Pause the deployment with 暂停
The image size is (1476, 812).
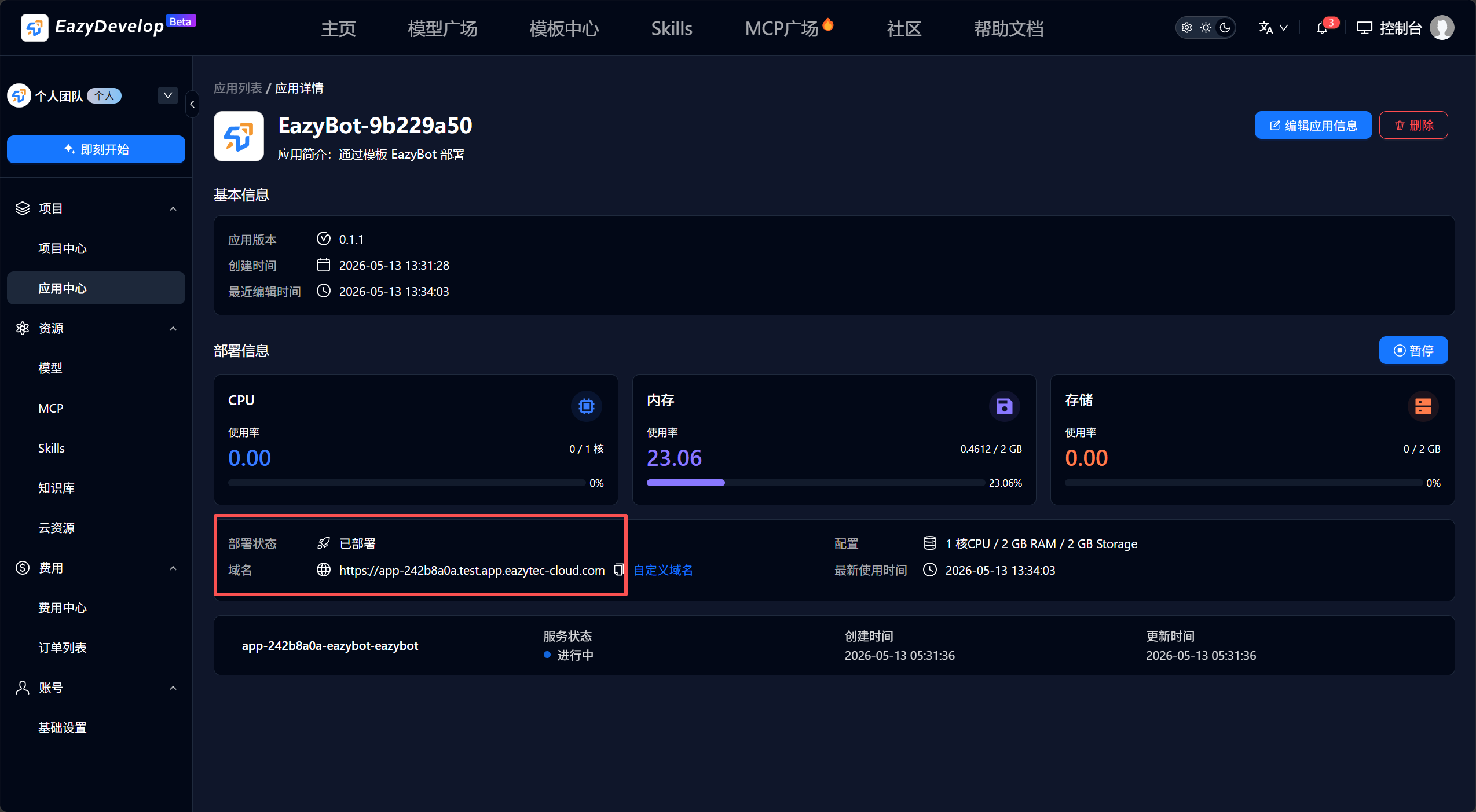(1413, 350)
